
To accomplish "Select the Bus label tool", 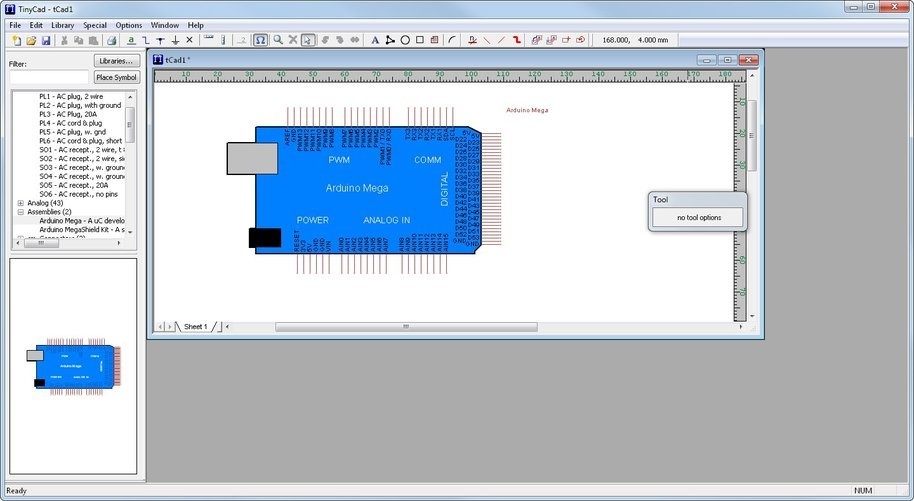I will pos(472,40).
